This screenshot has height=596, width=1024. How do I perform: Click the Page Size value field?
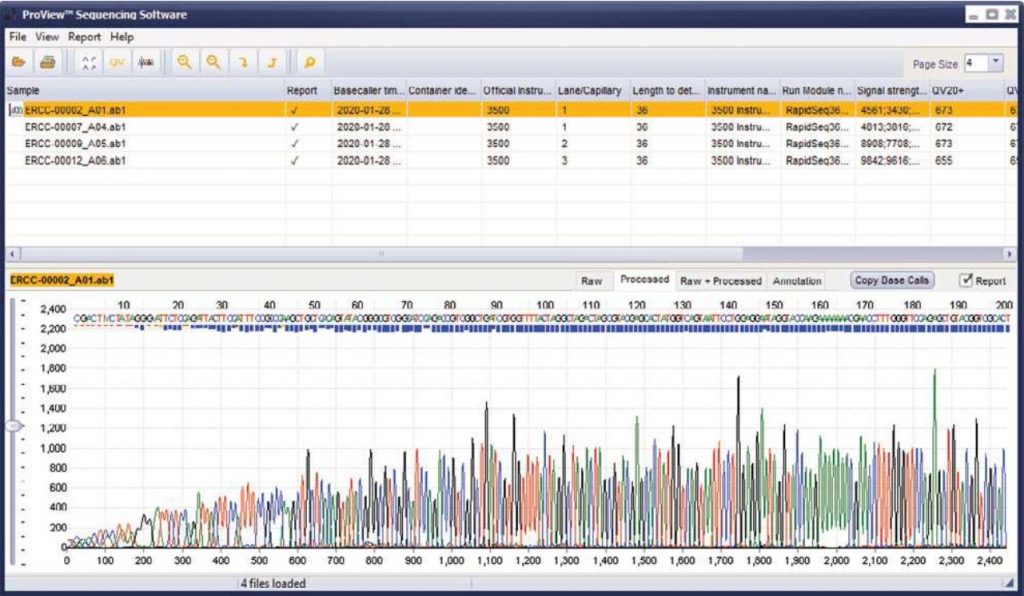(x=976, y=63)
